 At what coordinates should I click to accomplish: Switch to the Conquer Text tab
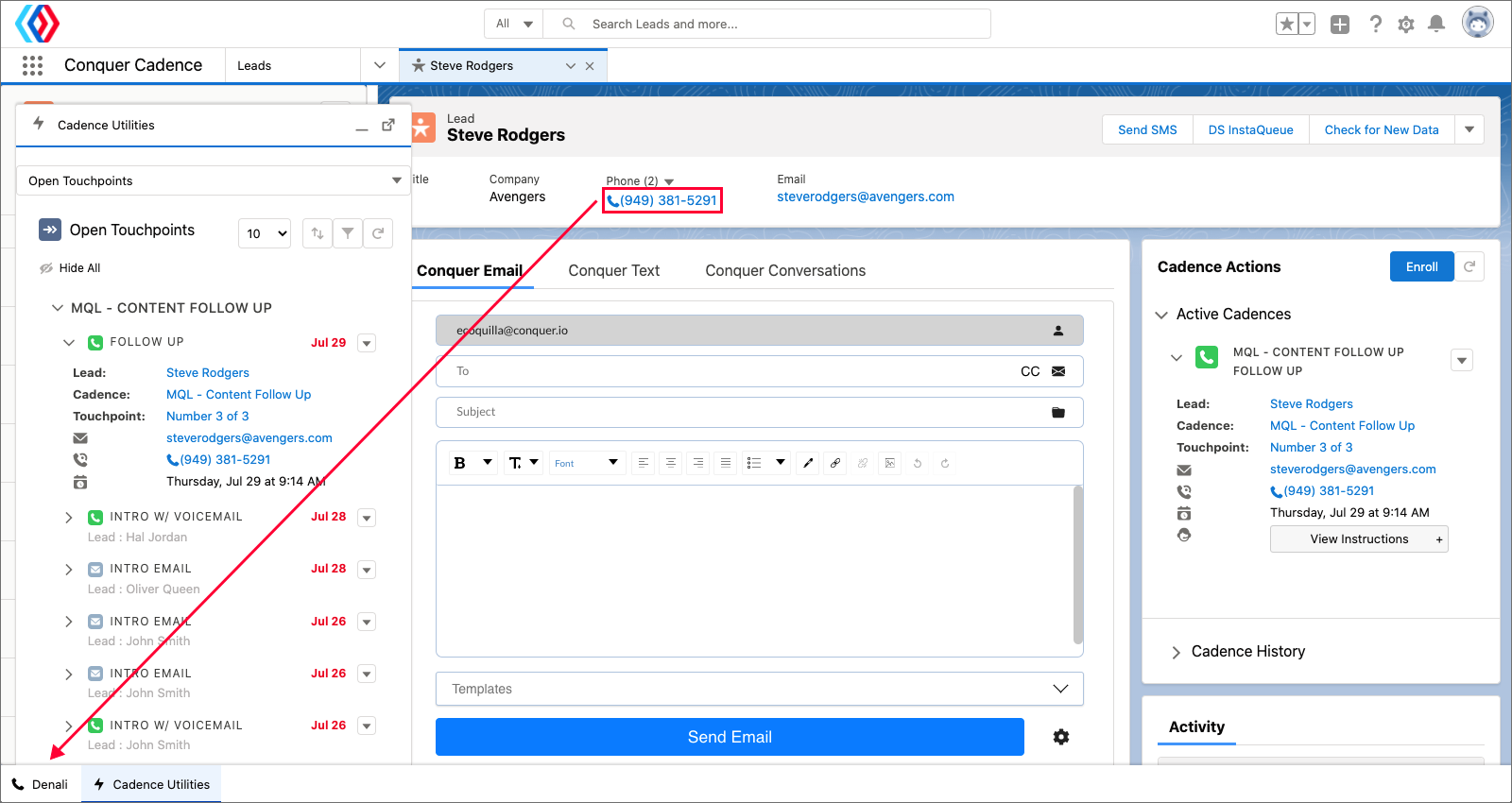tap(614, 270)
